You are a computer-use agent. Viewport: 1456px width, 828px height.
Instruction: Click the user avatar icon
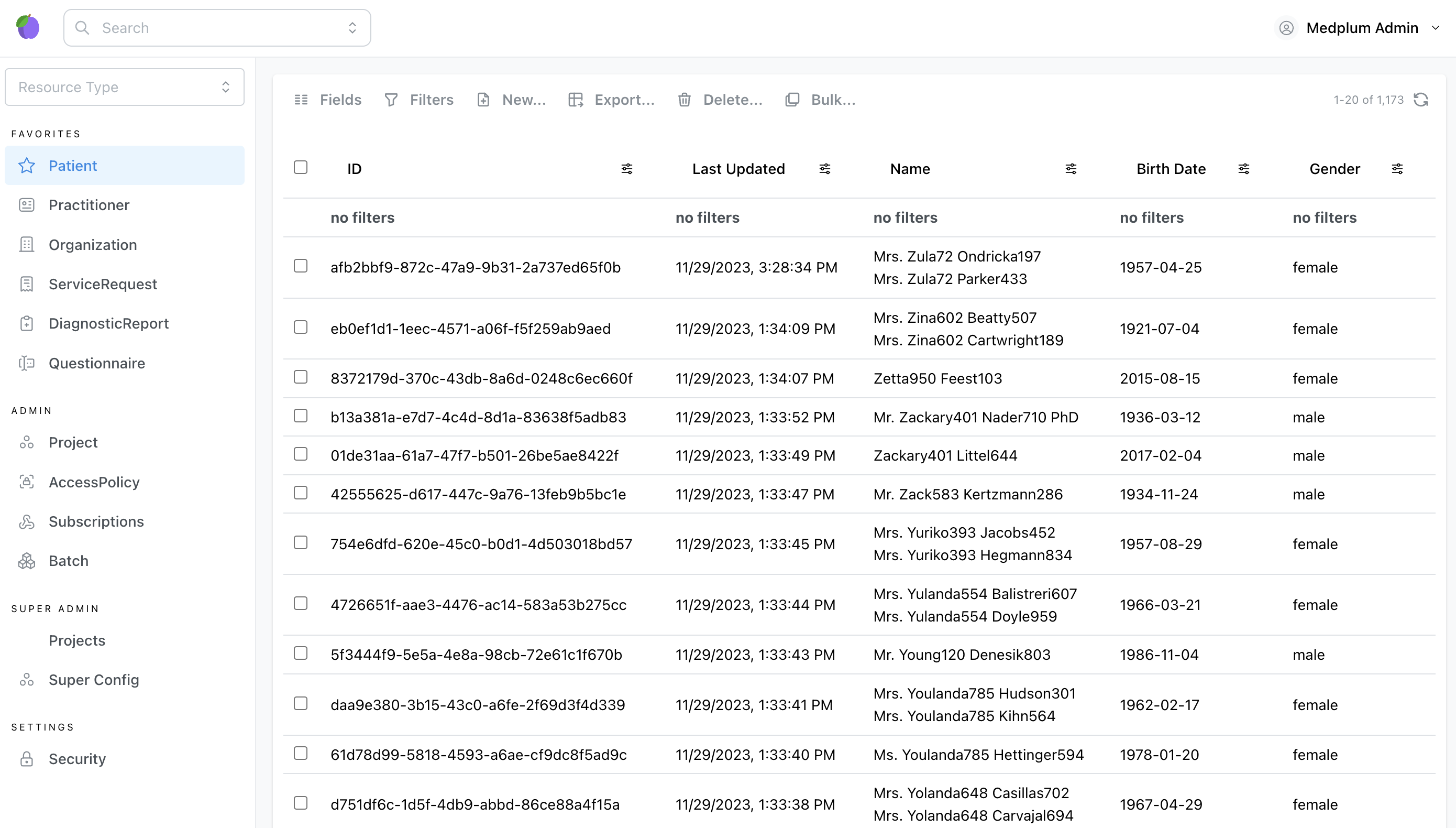(x=1286, y=28)
